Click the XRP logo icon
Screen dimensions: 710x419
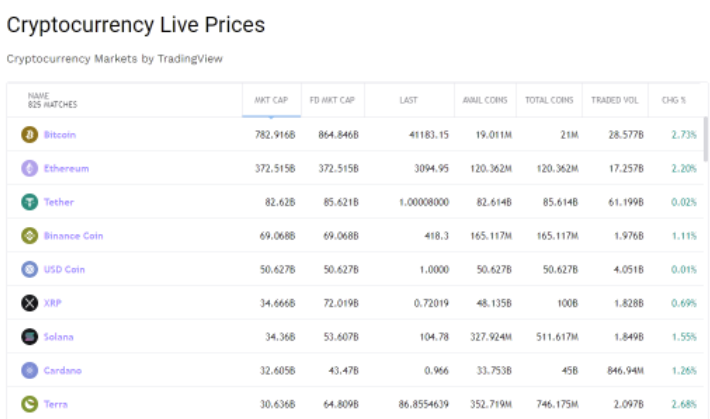coord(30,303)
